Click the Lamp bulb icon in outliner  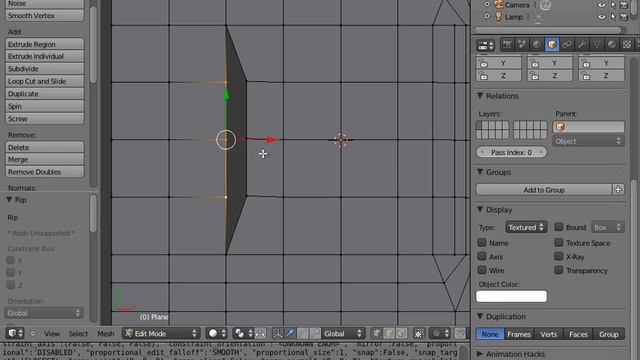coord(498,17)
